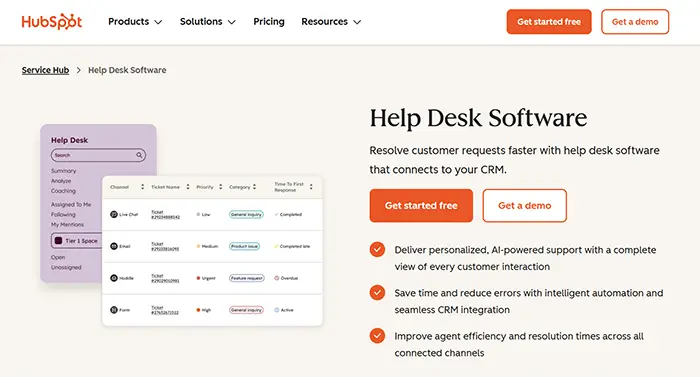The image size is (700, 377).
Task: Click the header Get a demo button
Action: [x=635, y=21]
